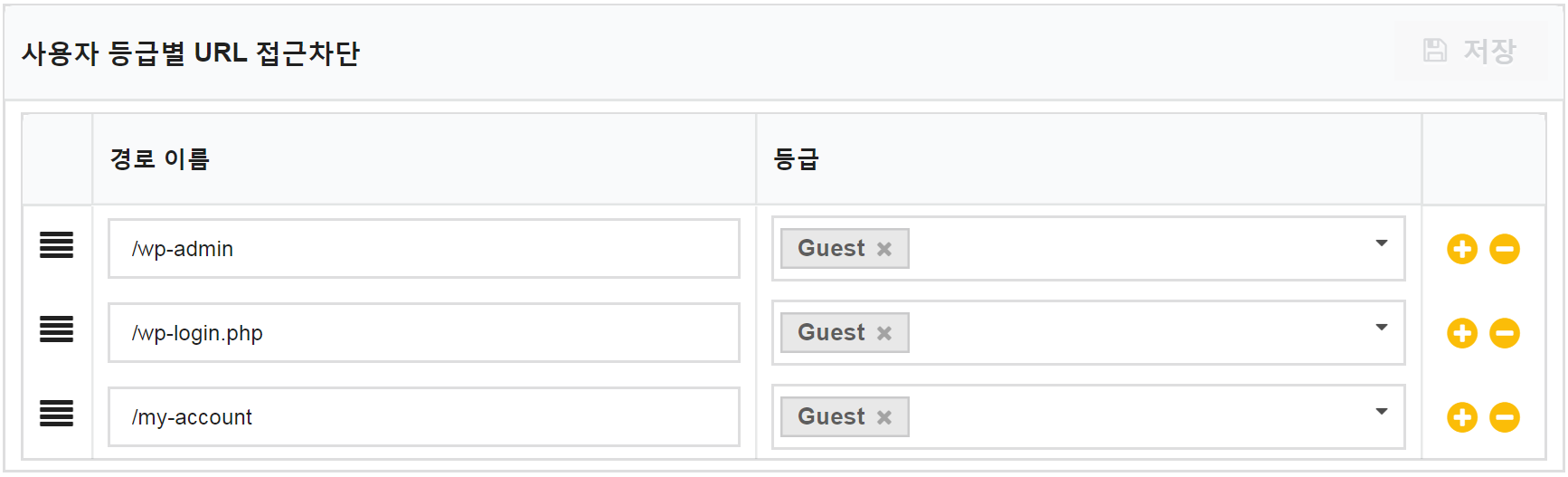
Task: Add a row after /wp-login.php entry
Action: pos(1461,333)
